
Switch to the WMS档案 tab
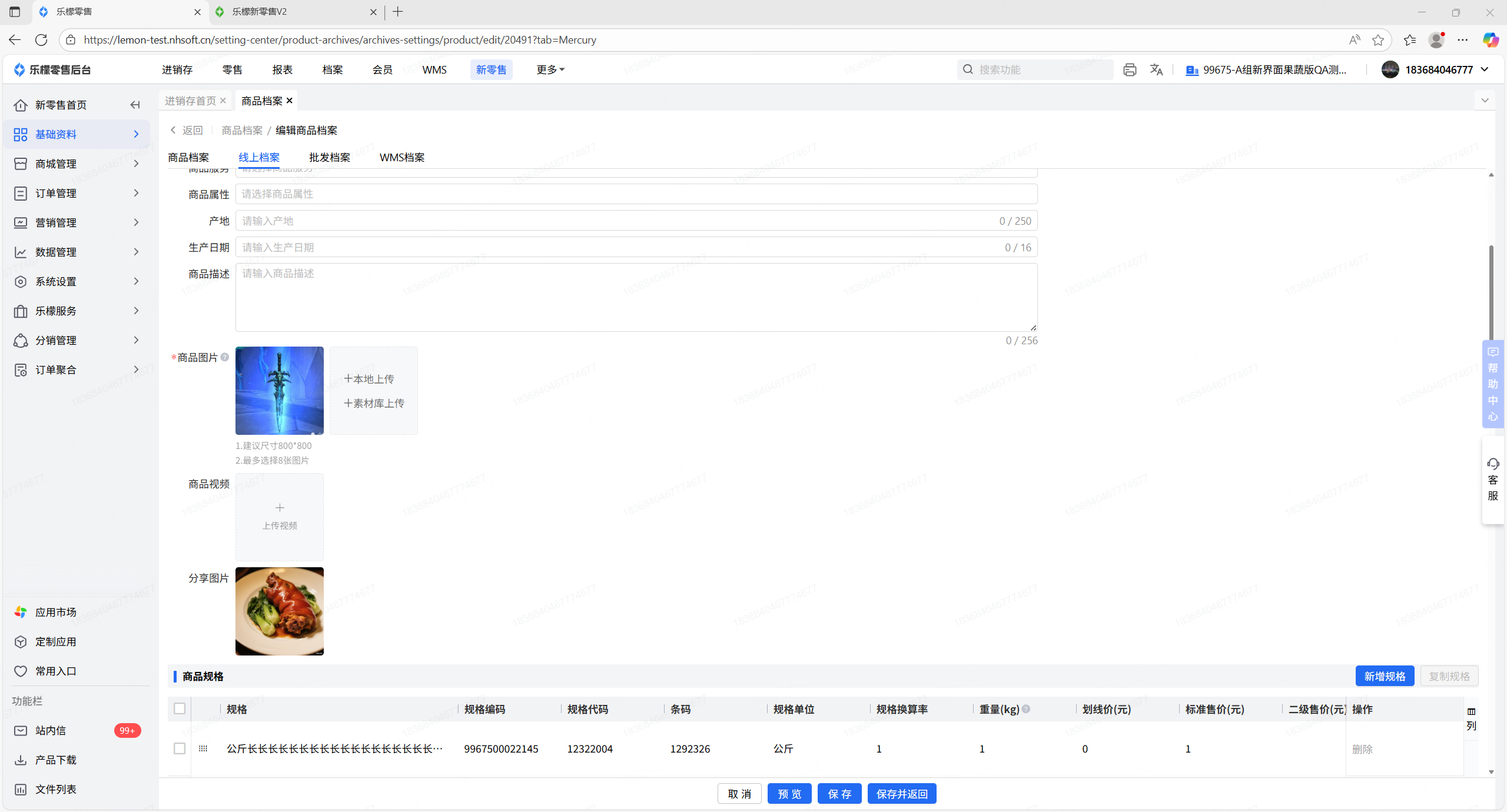(x=402, y=157)
